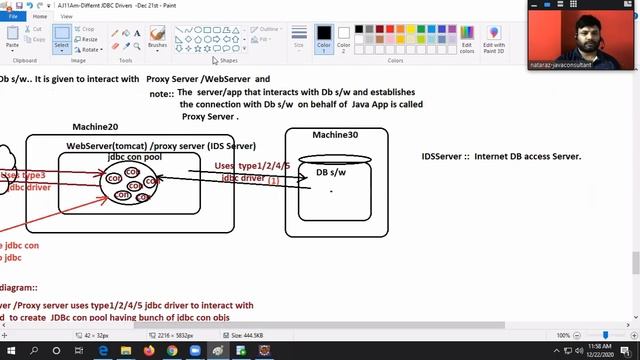Open Customize Quick Access Toolbar arrow
The width and height of the screenshot is (640, 360).
tap(49, 6)
